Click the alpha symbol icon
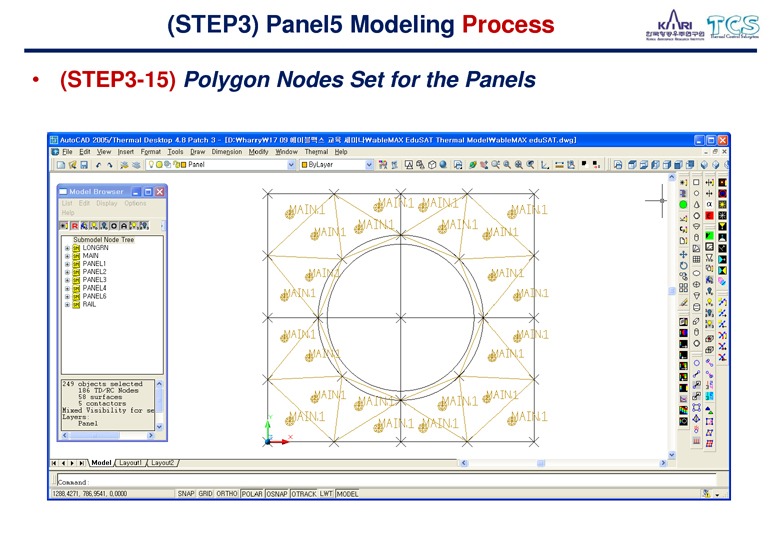Viewport: 780px width, 540px height. pyautogui.click(x=709, y=204)
